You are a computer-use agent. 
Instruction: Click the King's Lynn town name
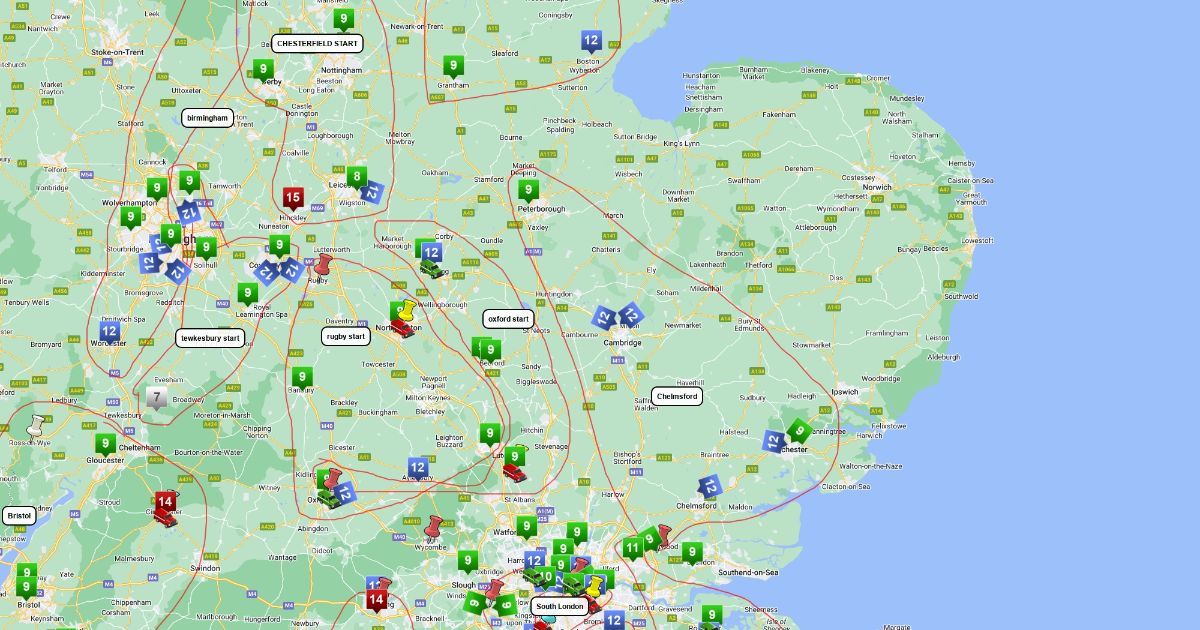(681, 143)
